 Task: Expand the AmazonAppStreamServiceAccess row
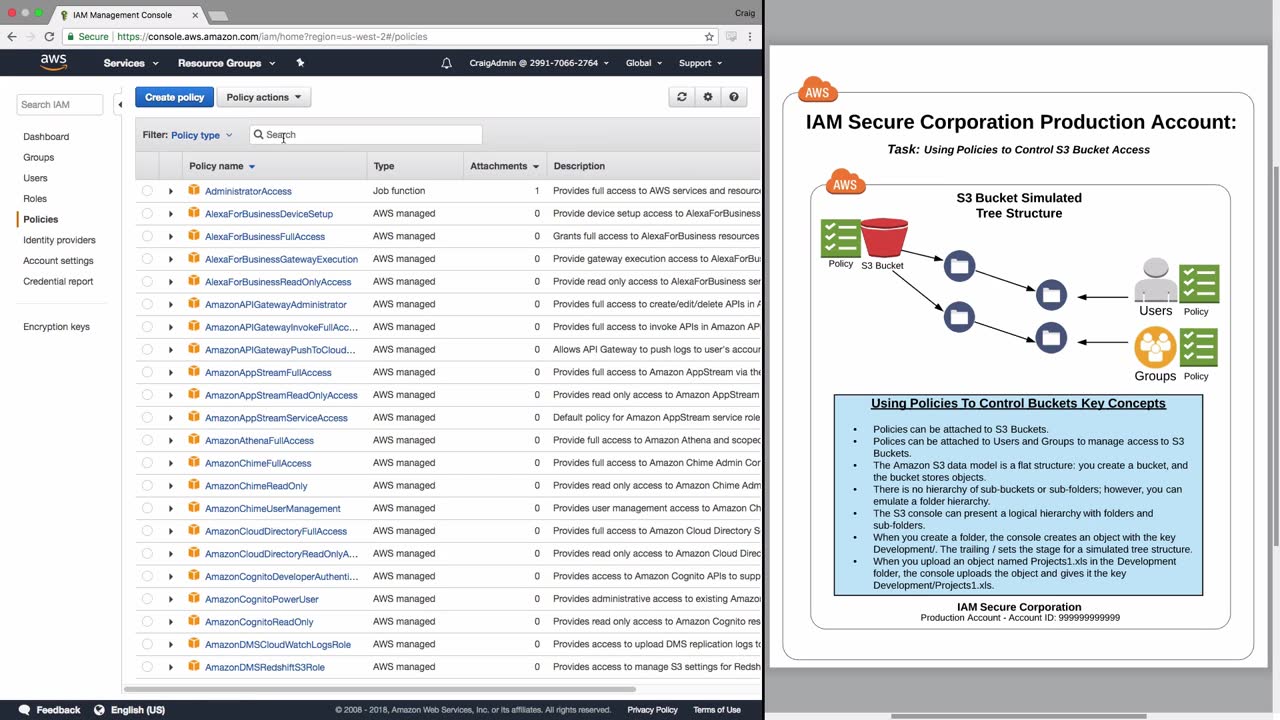point(171,418)
